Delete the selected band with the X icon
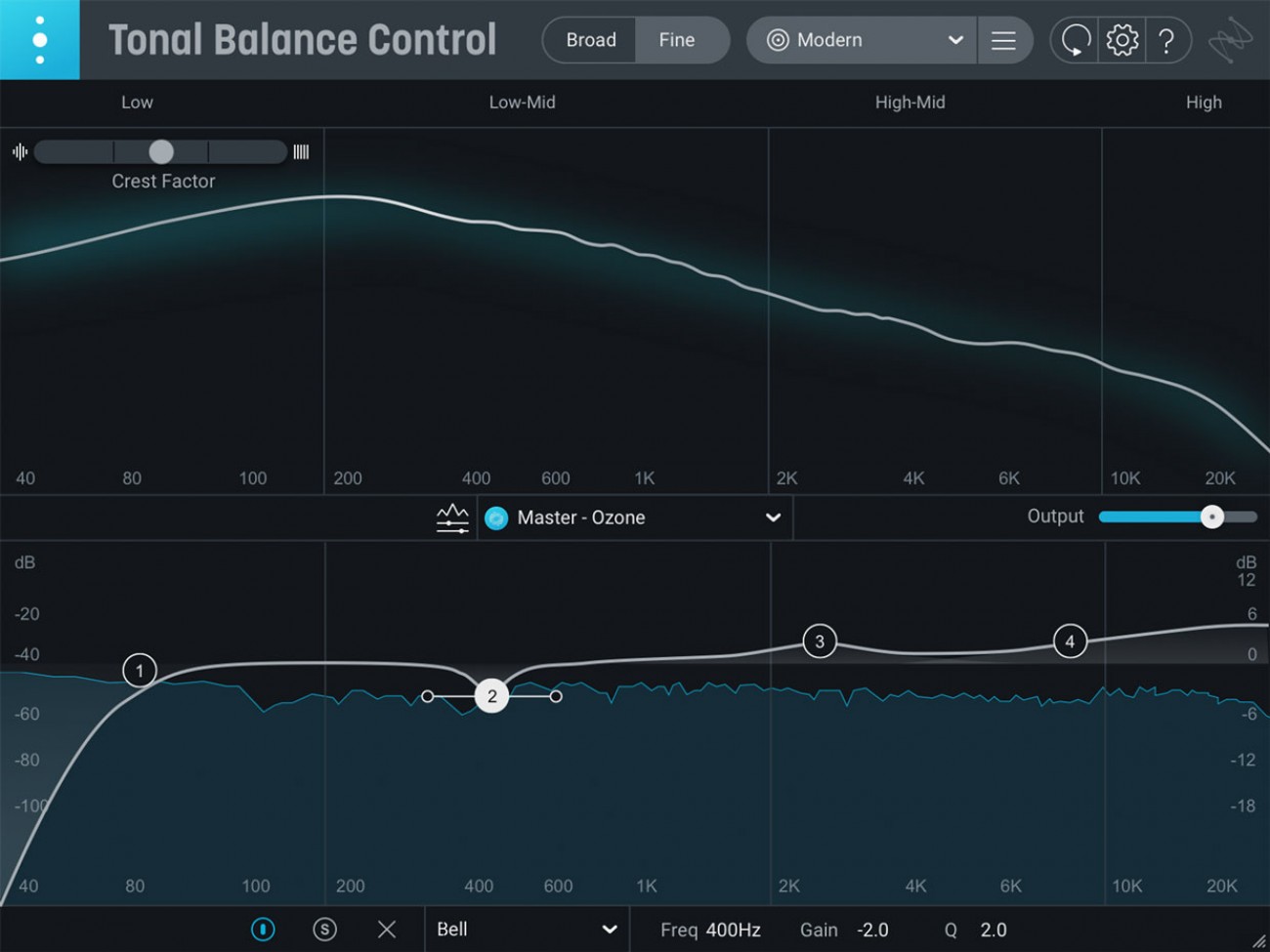 coord(387,929)
